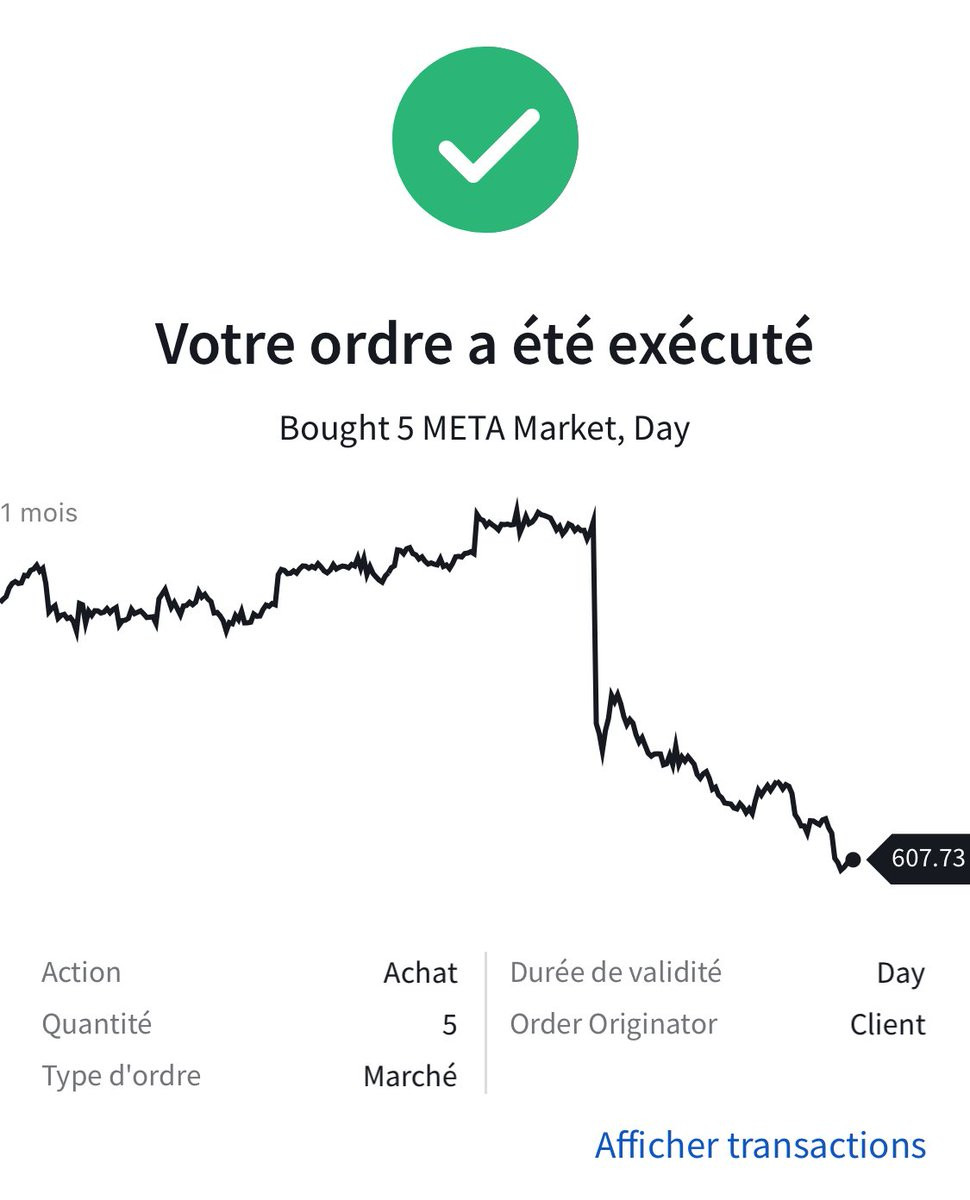Select the Achat action value
Screen dimensions: 970x1200
point(420,973)
